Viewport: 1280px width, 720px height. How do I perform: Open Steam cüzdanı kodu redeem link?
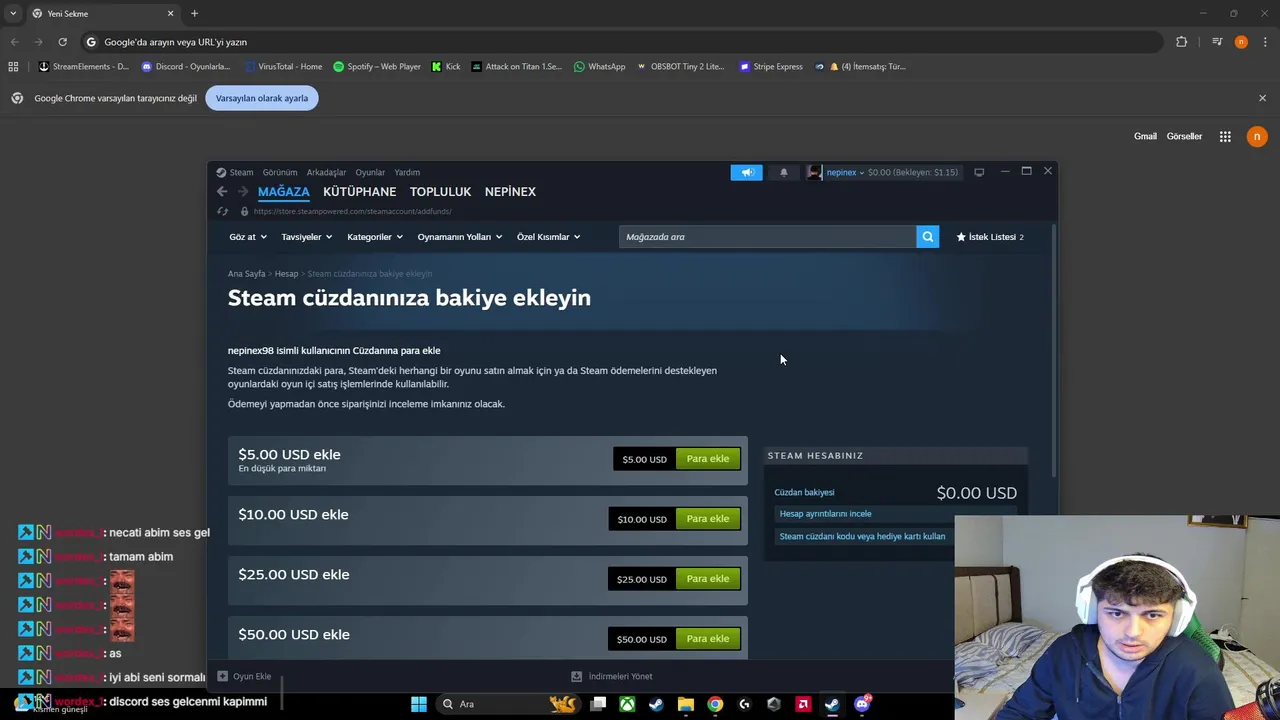(x=862, y=536)
